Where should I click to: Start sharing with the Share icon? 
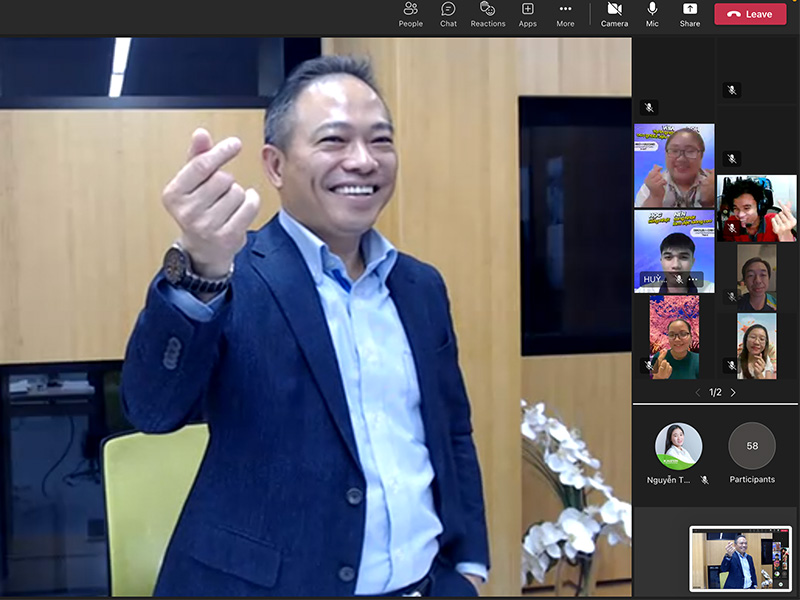tap(690, 14)
